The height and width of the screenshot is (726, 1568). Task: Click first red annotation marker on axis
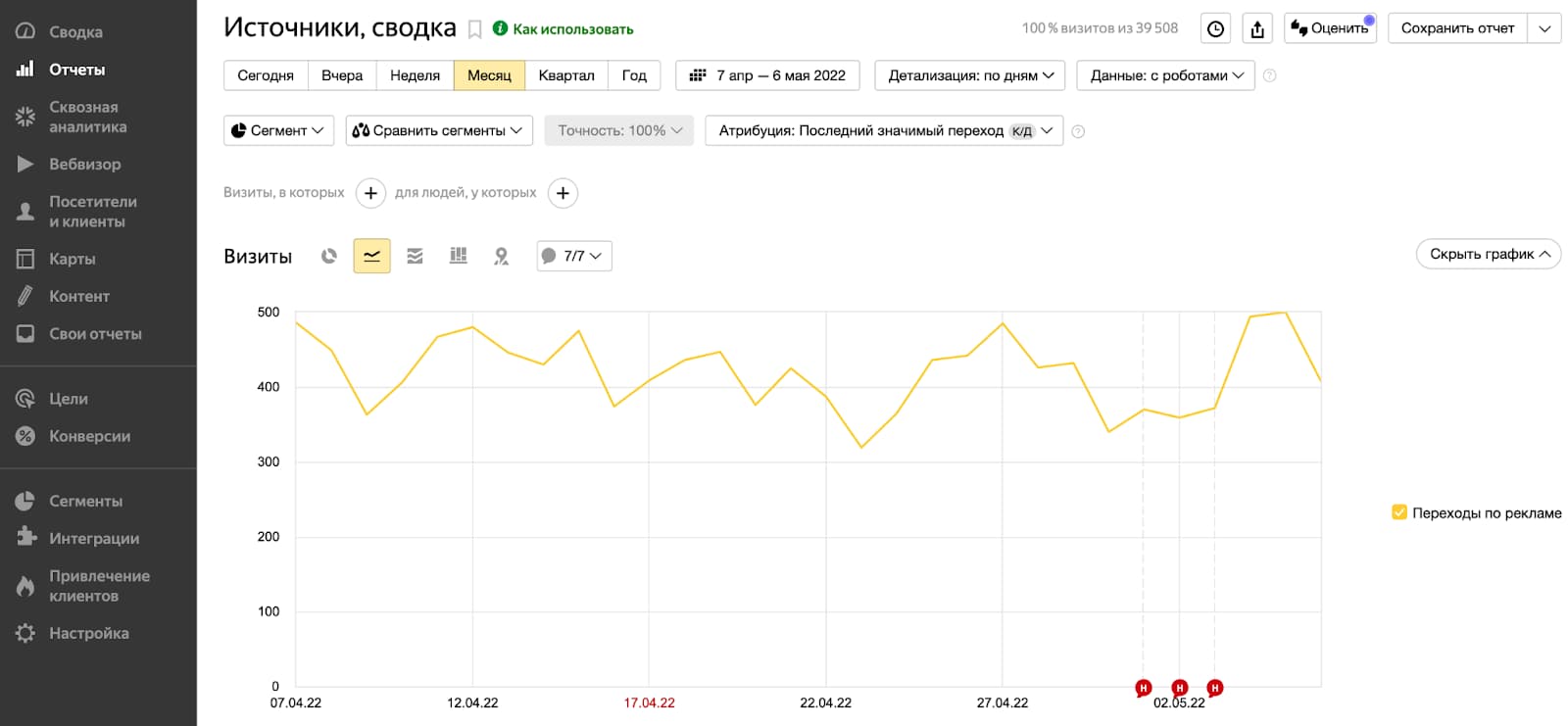(x=1143, y=688)
